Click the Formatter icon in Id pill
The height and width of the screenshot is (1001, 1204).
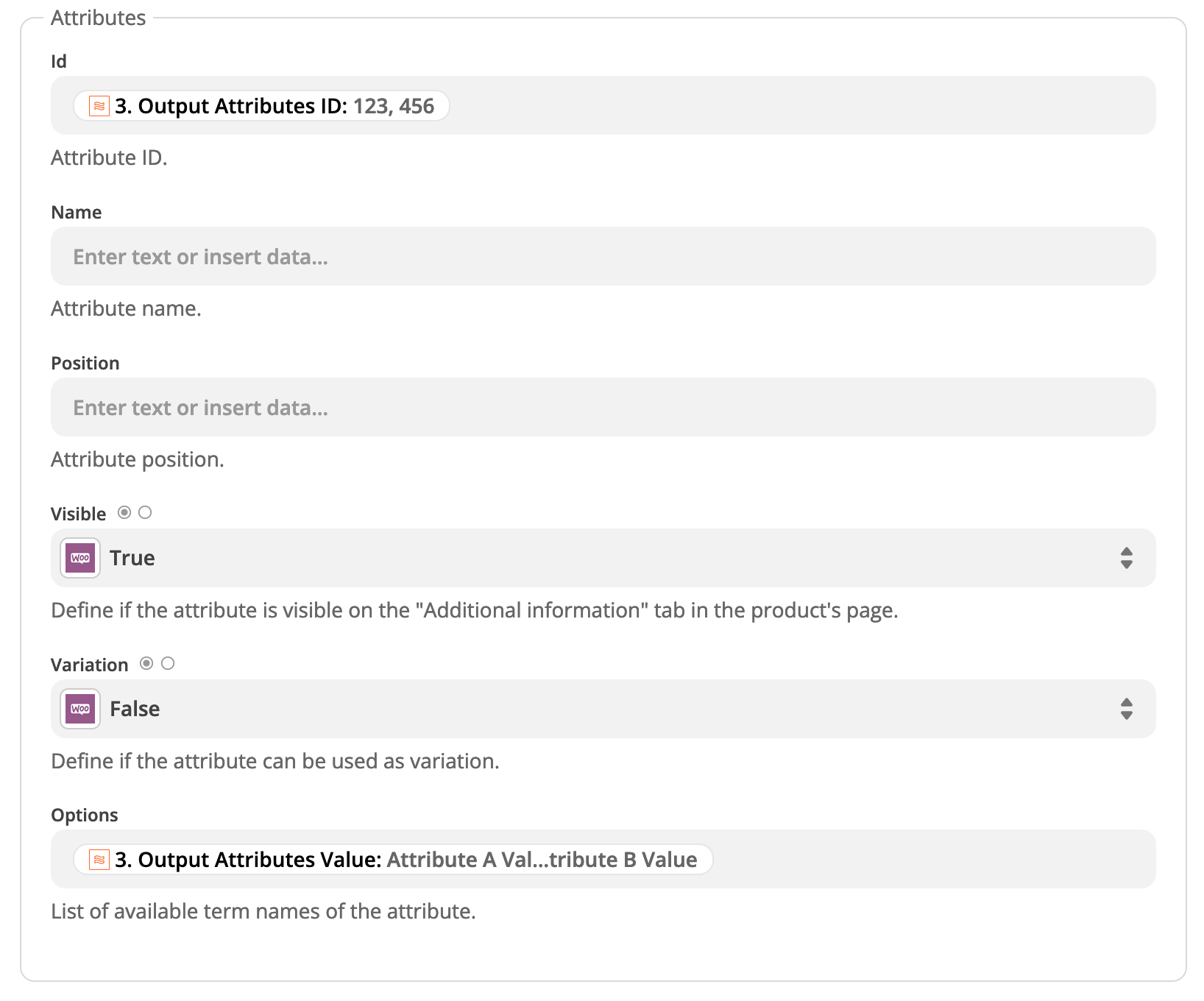99,106
